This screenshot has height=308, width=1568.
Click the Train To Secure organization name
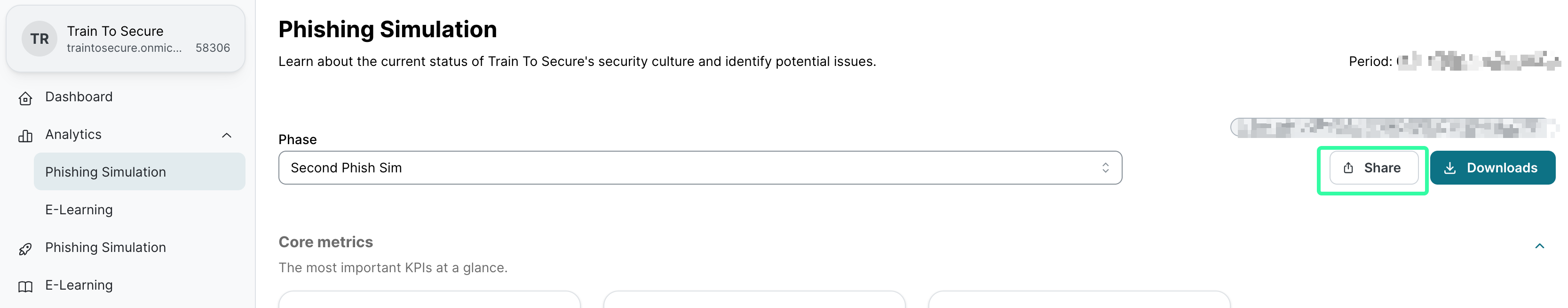115,31
